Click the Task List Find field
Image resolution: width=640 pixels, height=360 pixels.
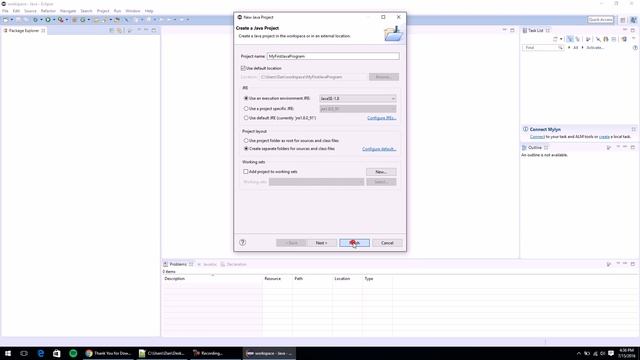click(x=542, y=48)
